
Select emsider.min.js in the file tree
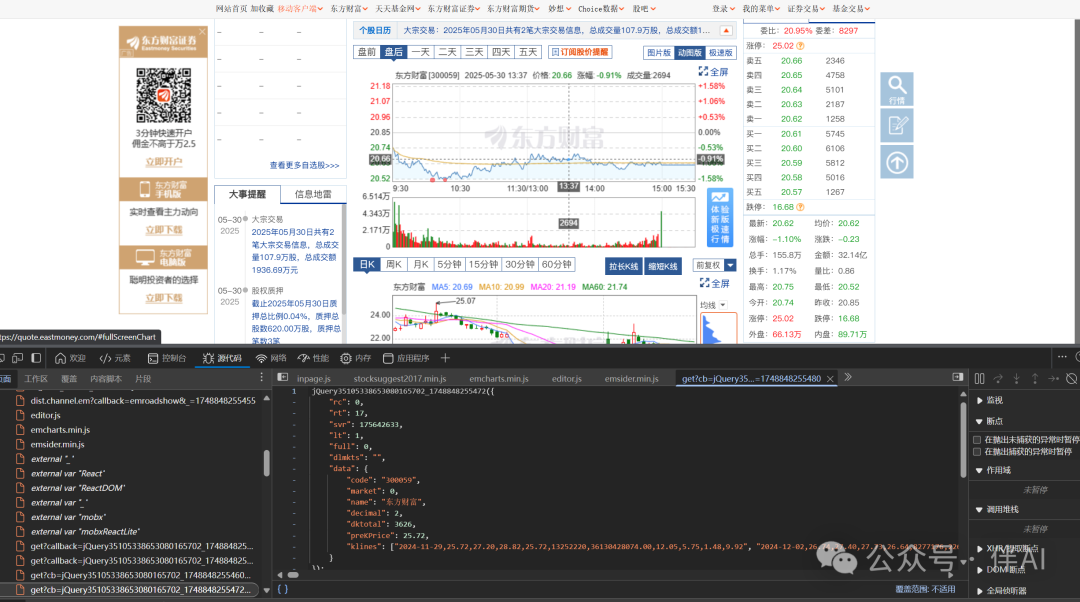pyautogui.click(x=58, y=444)
